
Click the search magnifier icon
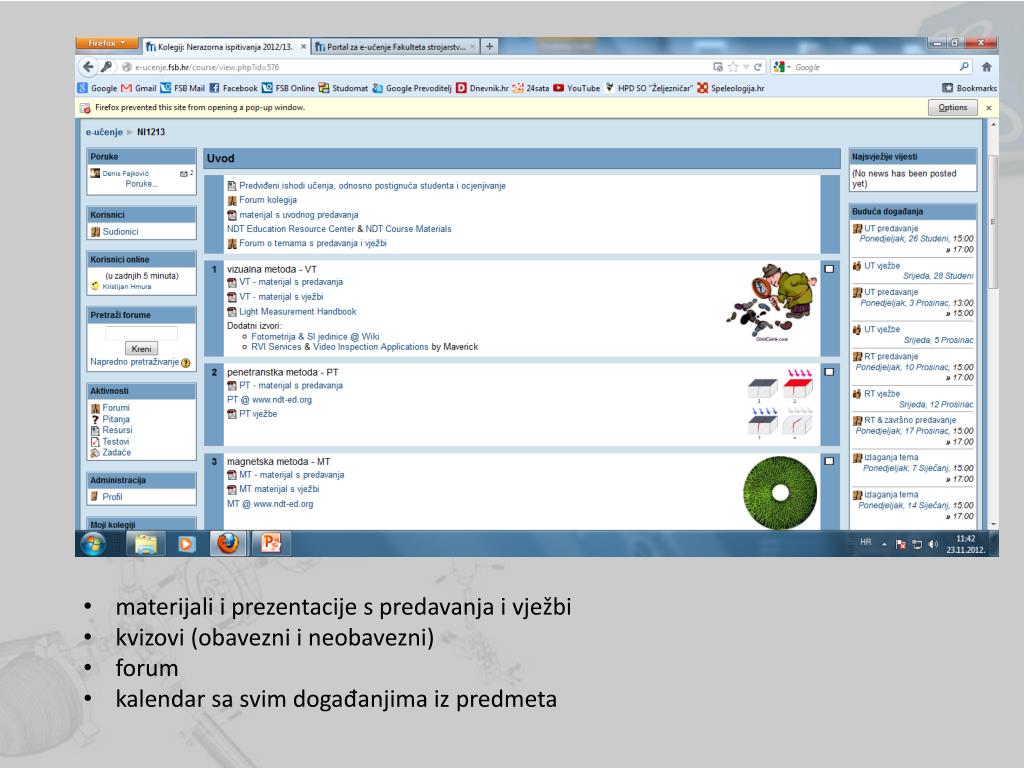pyautogui.click(x=964, y=67)
